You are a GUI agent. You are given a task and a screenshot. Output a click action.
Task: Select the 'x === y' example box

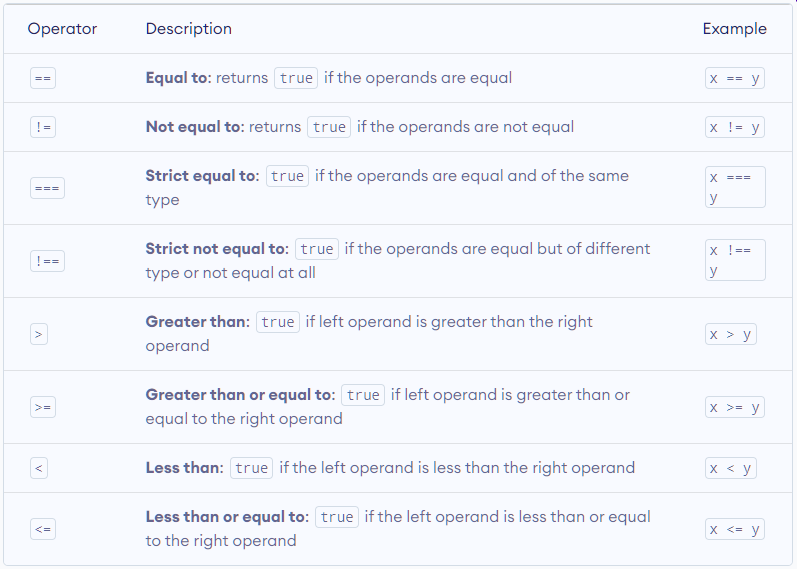tap(735, 187)
